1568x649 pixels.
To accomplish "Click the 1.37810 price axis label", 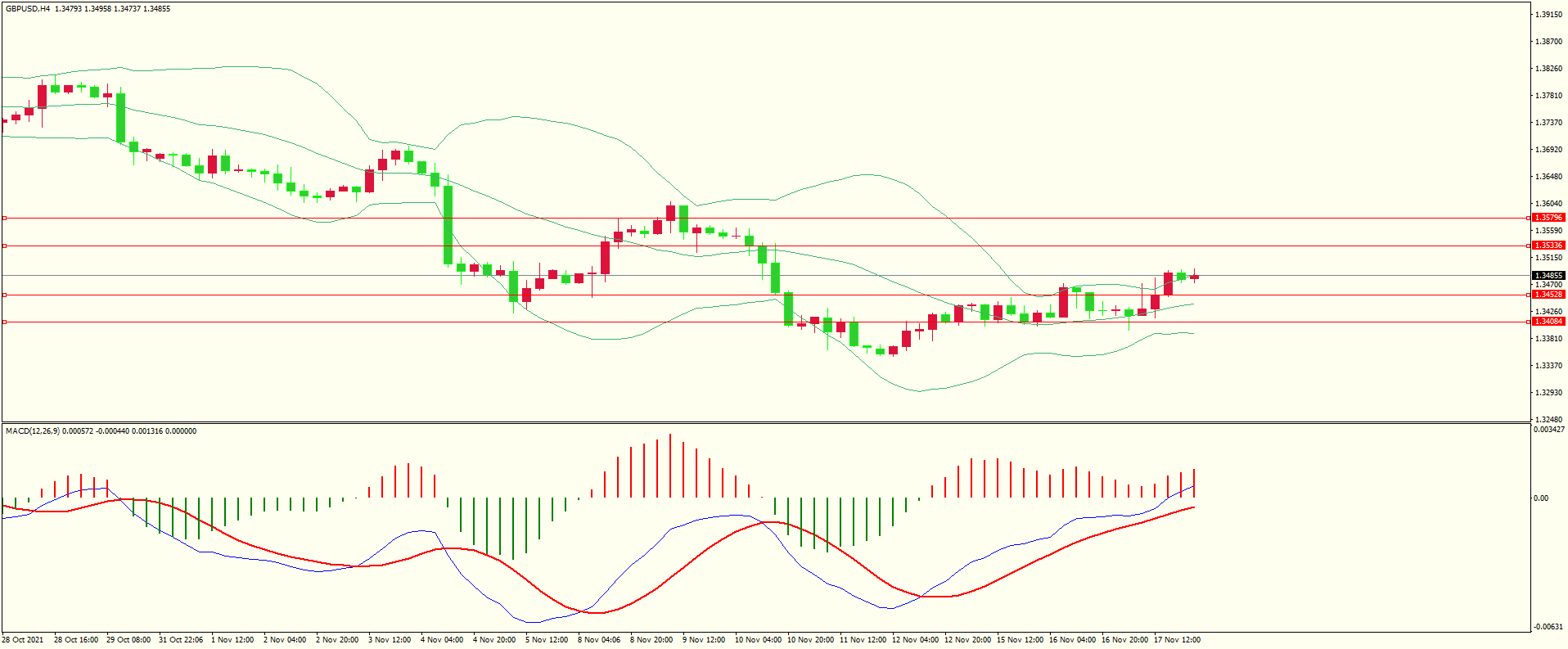I will click(1548, 96).
